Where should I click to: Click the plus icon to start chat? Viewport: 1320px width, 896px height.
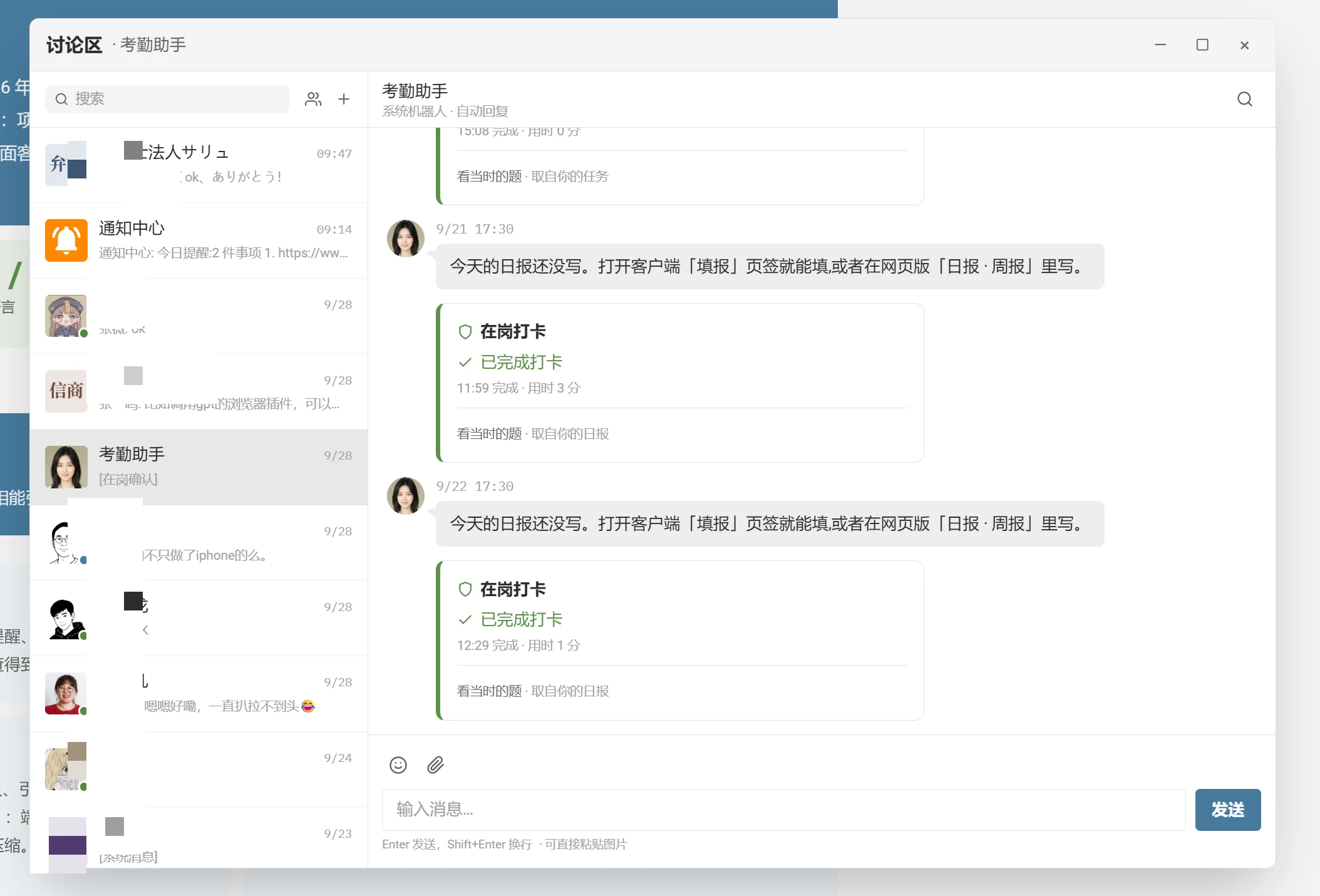[x=344, y=99]
